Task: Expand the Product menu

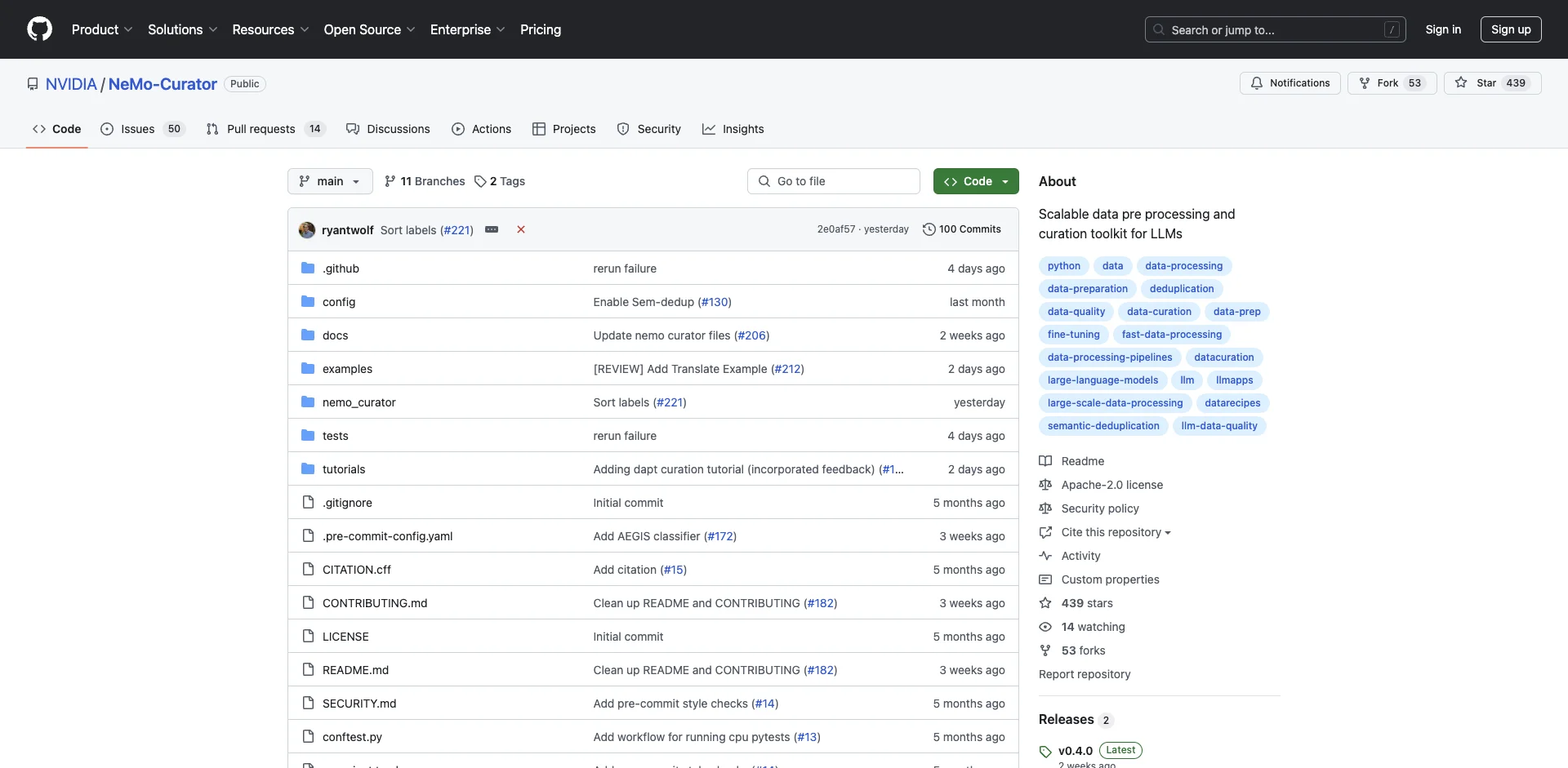Action: click(x=102, y=29)
